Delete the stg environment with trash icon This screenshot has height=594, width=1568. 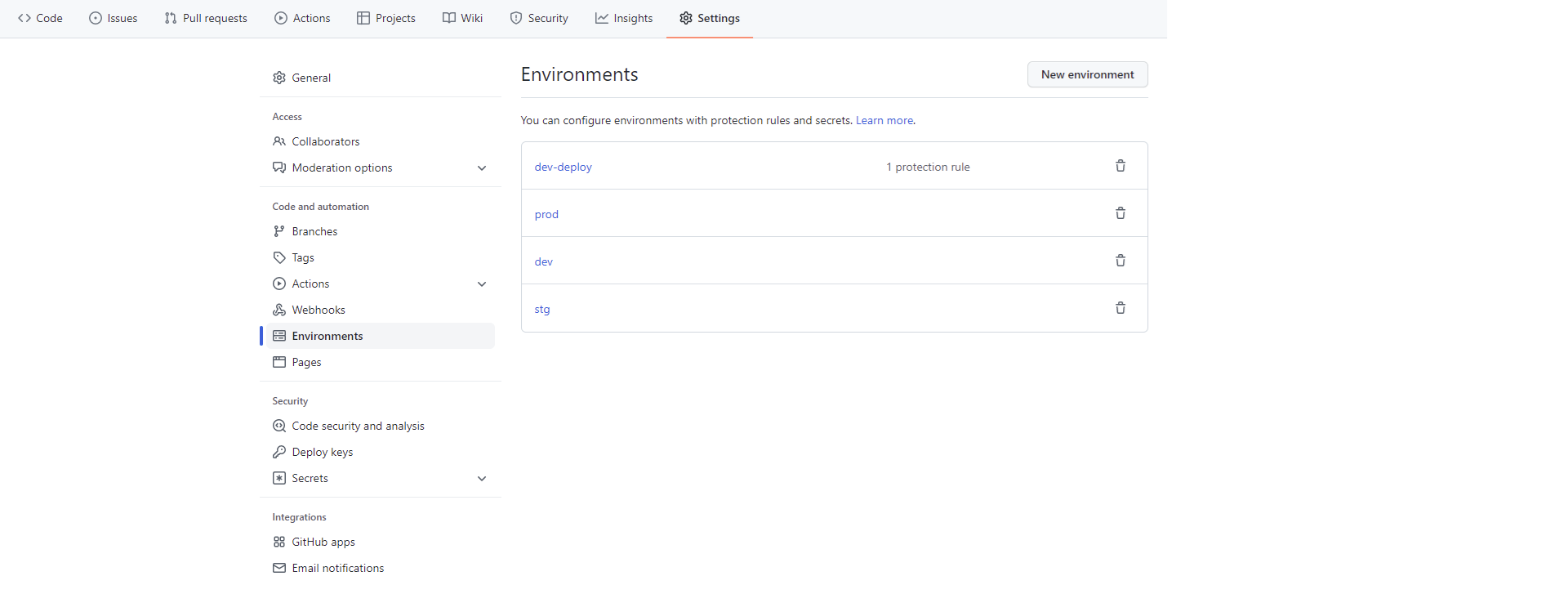1120,308
